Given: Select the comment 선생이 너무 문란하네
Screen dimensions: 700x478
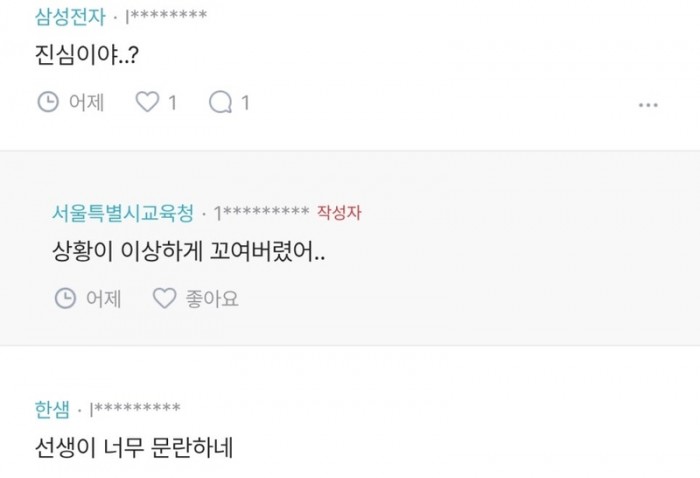Looking at the screenshot, I should coord(134,448).
